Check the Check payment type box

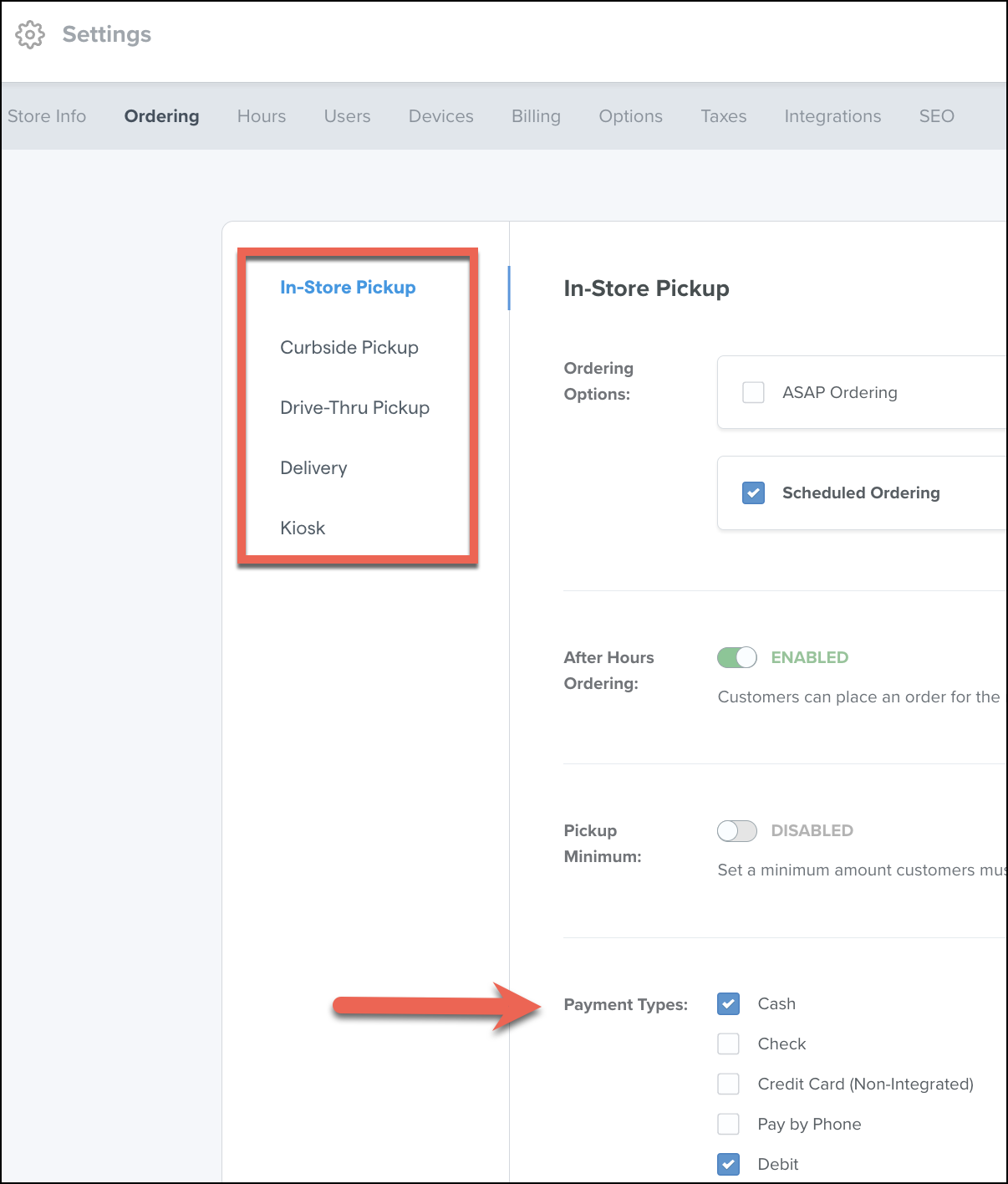pyautogui.click(x=728, y=1044)
